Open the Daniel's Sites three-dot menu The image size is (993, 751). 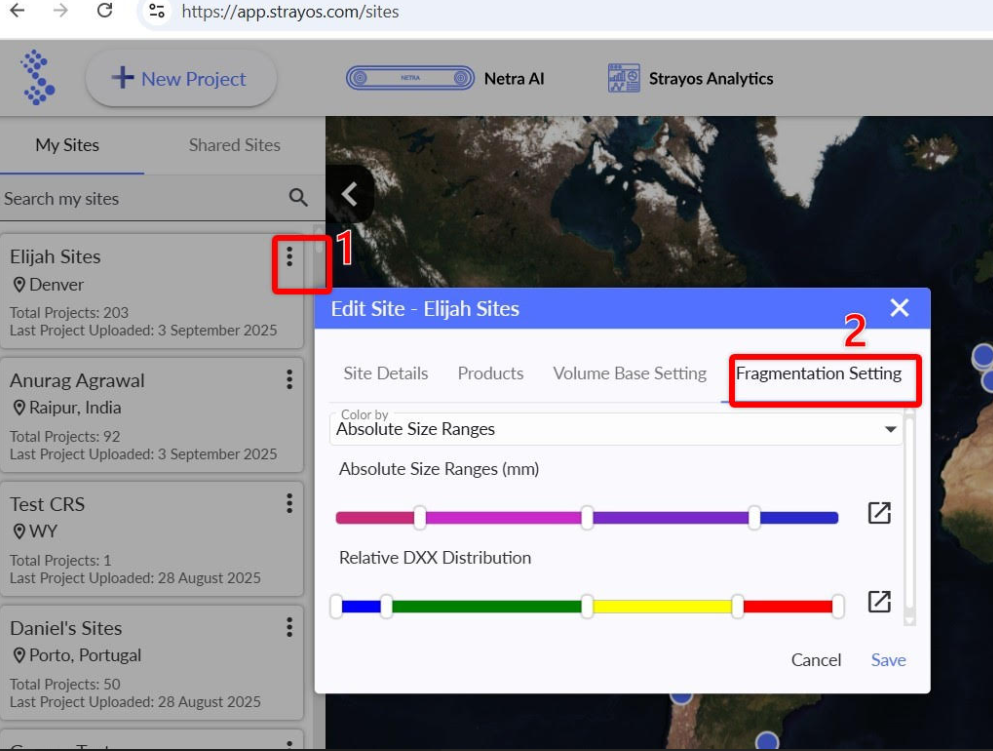click(x=289, y=627)
